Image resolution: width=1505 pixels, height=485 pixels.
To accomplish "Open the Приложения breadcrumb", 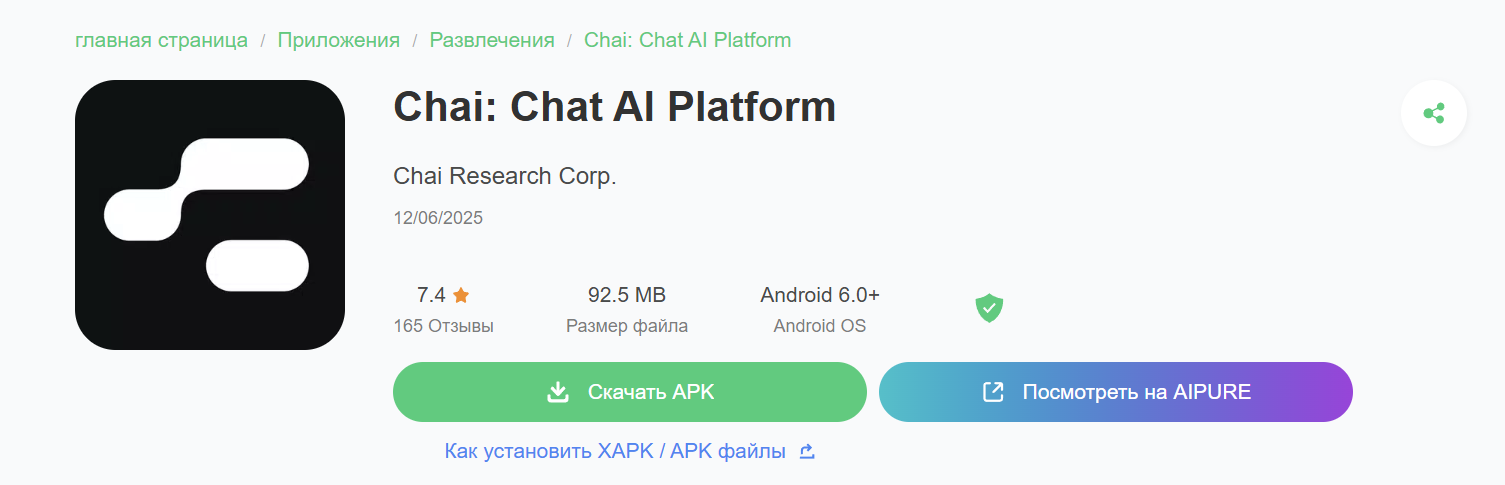I will 339,41.
